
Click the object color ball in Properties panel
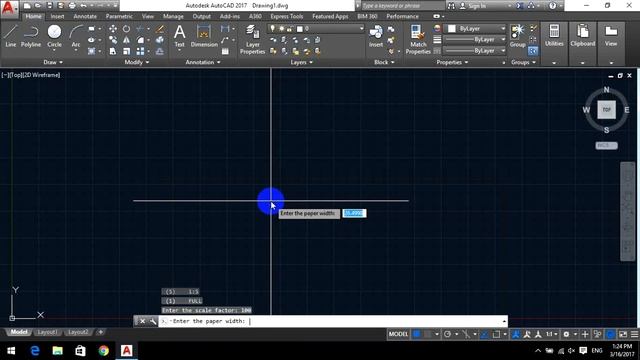(x=437, y=29)
